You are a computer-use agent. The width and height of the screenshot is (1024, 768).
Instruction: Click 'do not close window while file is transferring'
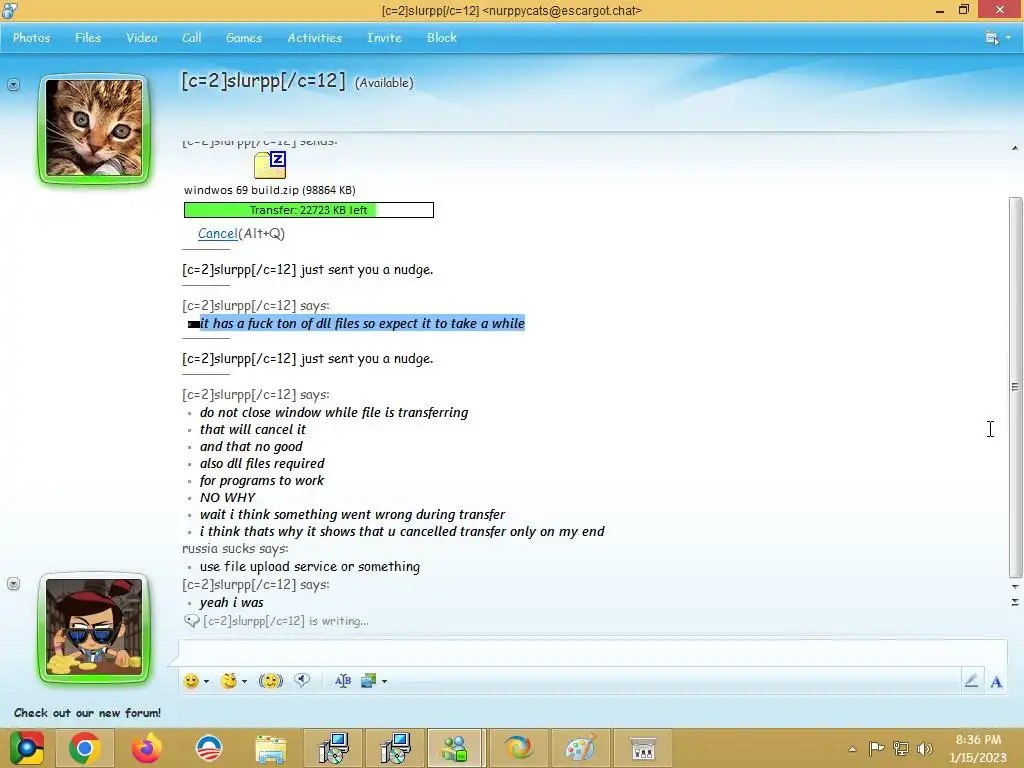click(x=334, y=413)
